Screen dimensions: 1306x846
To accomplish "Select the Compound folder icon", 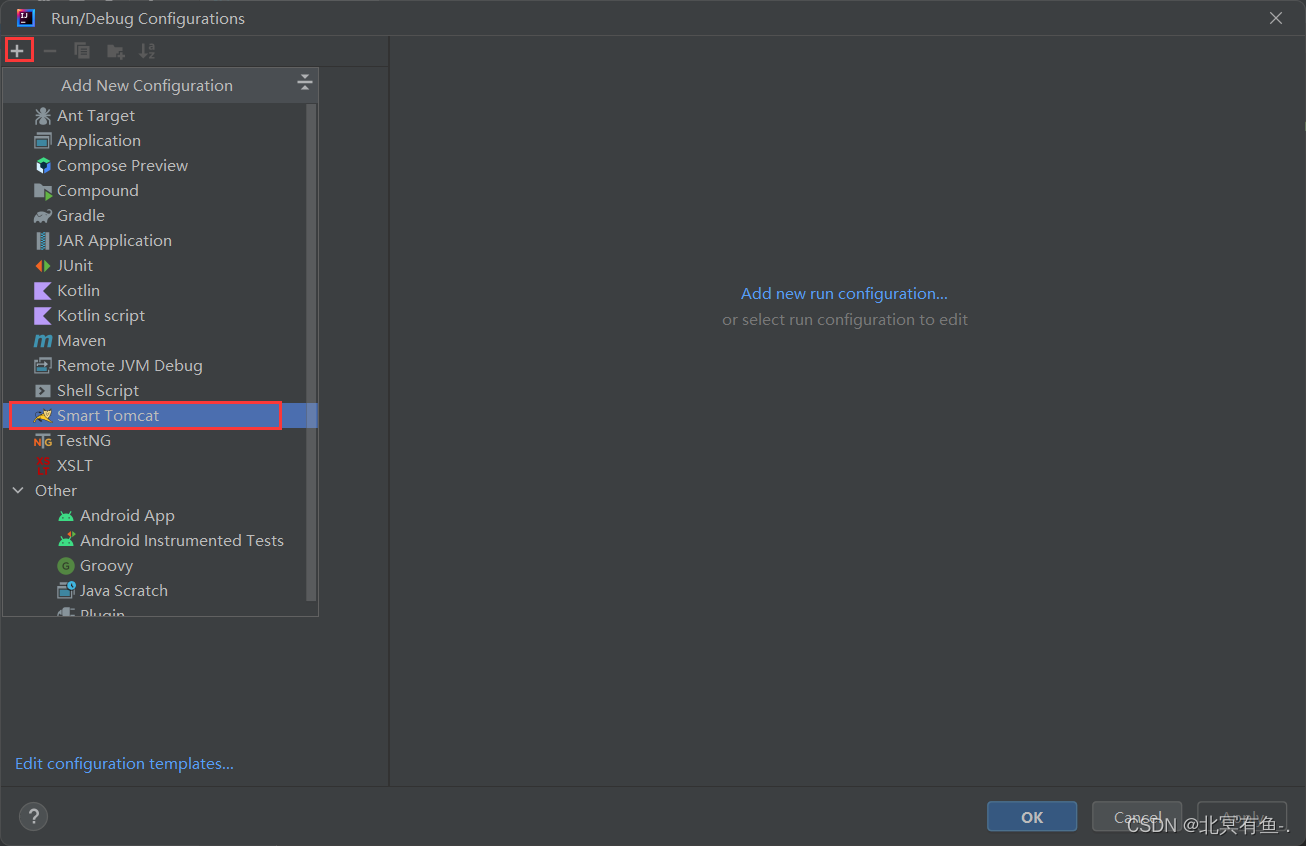I will click(x=43, y=191).
